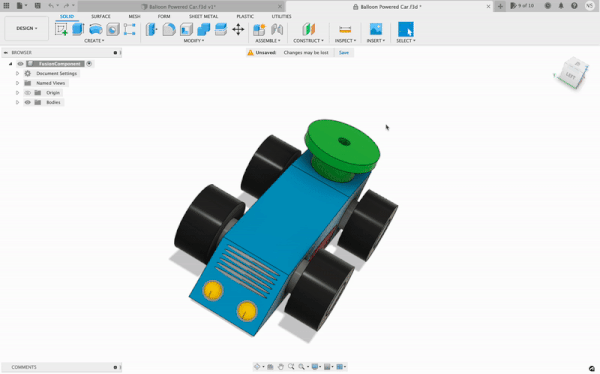Switch to the PLASTIC tab
600x374 pixels.
pos(245,16)
